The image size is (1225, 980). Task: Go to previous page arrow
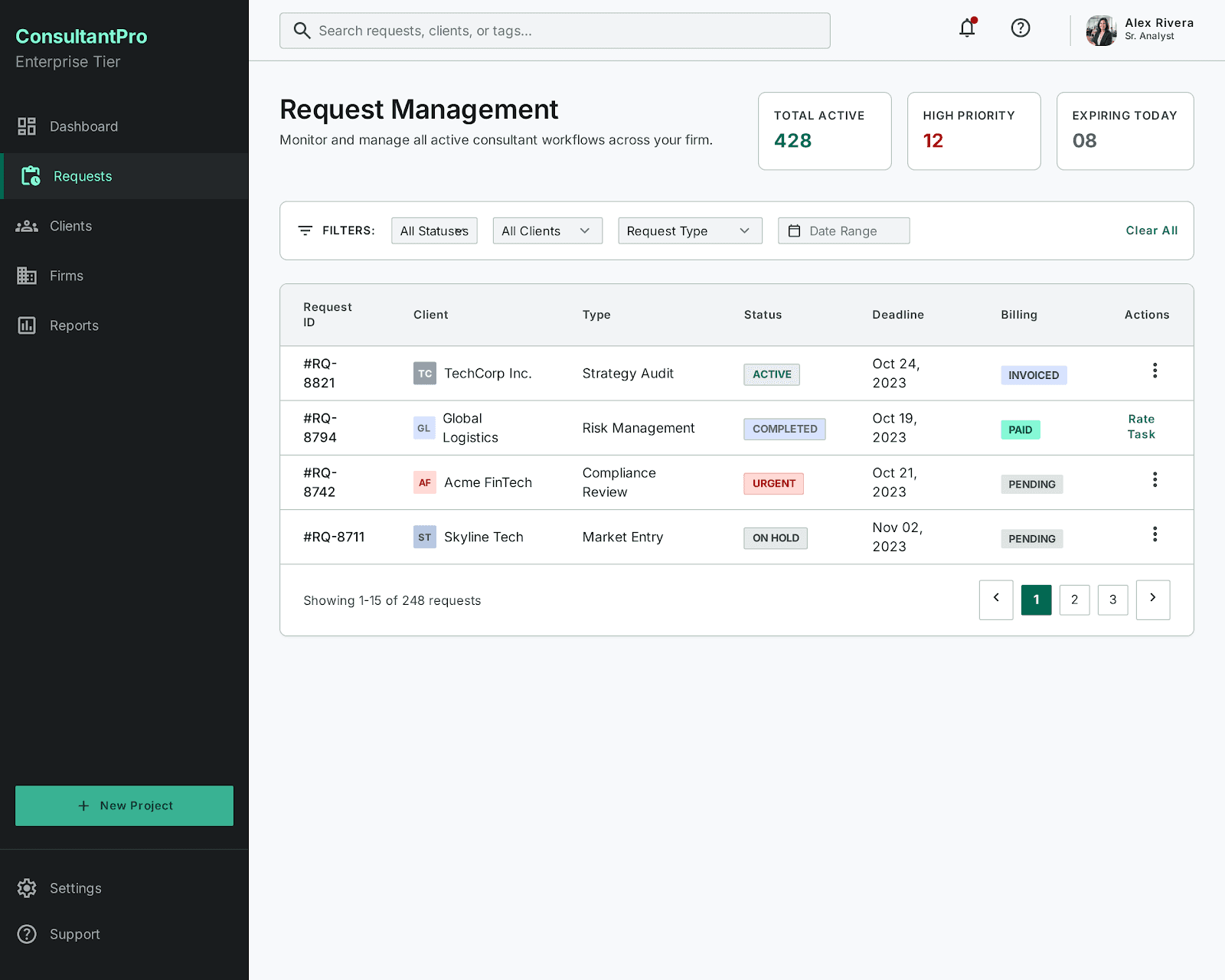point(996,599)
